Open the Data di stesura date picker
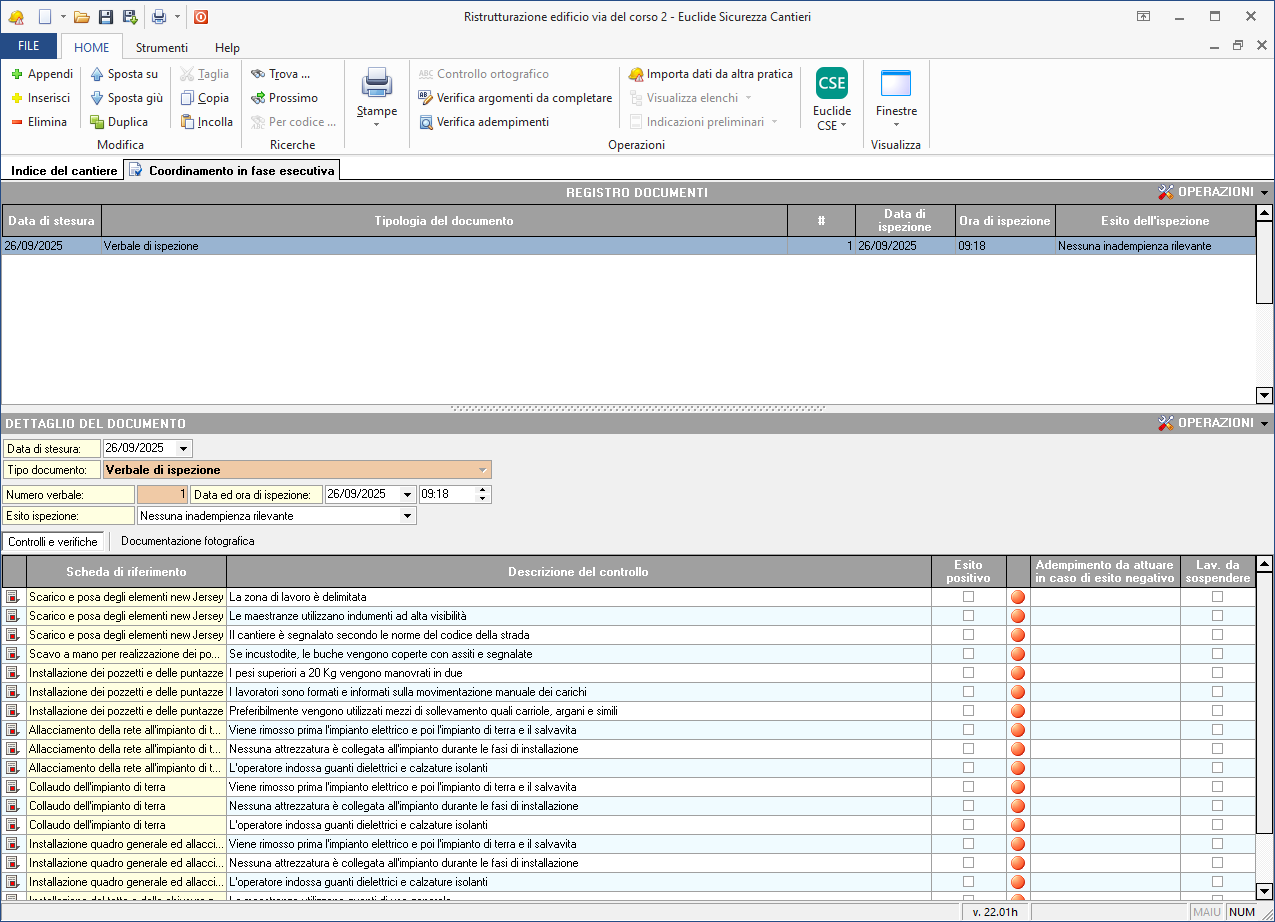1275x922 pixels. tap(183, 449)
